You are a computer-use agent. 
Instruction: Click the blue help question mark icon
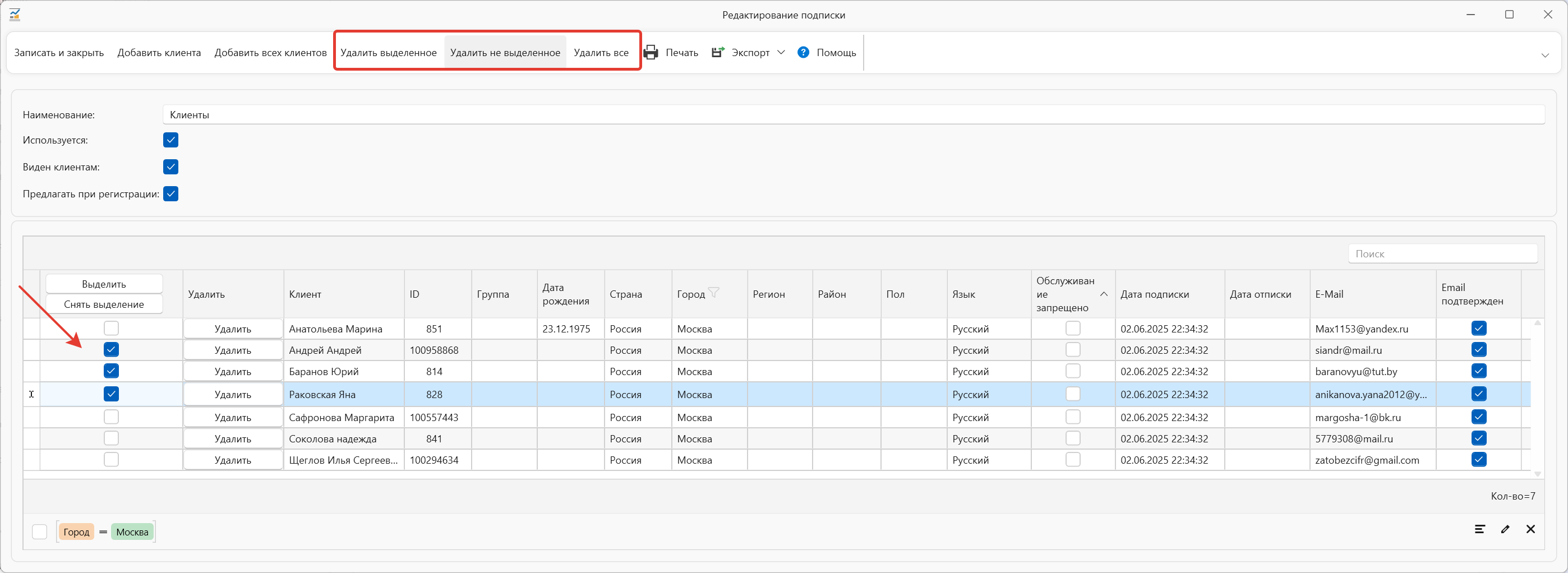pyautogui.click(x=803, y=52)
